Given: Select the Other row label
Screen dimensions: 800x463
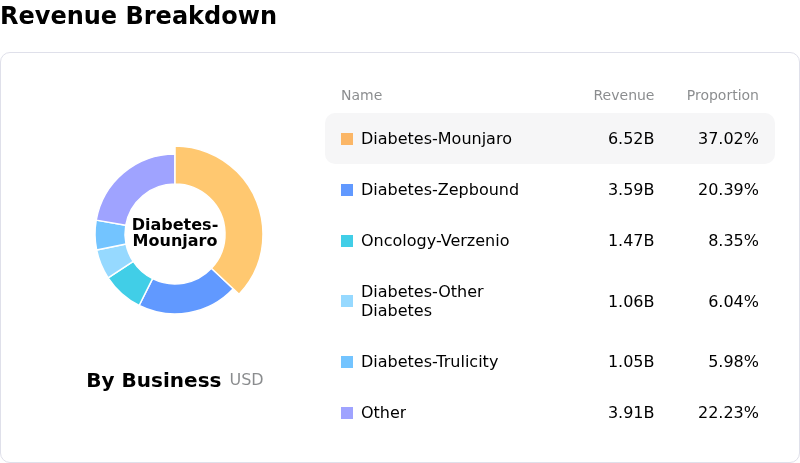Looking at the screenshot, I should (383, 413).
